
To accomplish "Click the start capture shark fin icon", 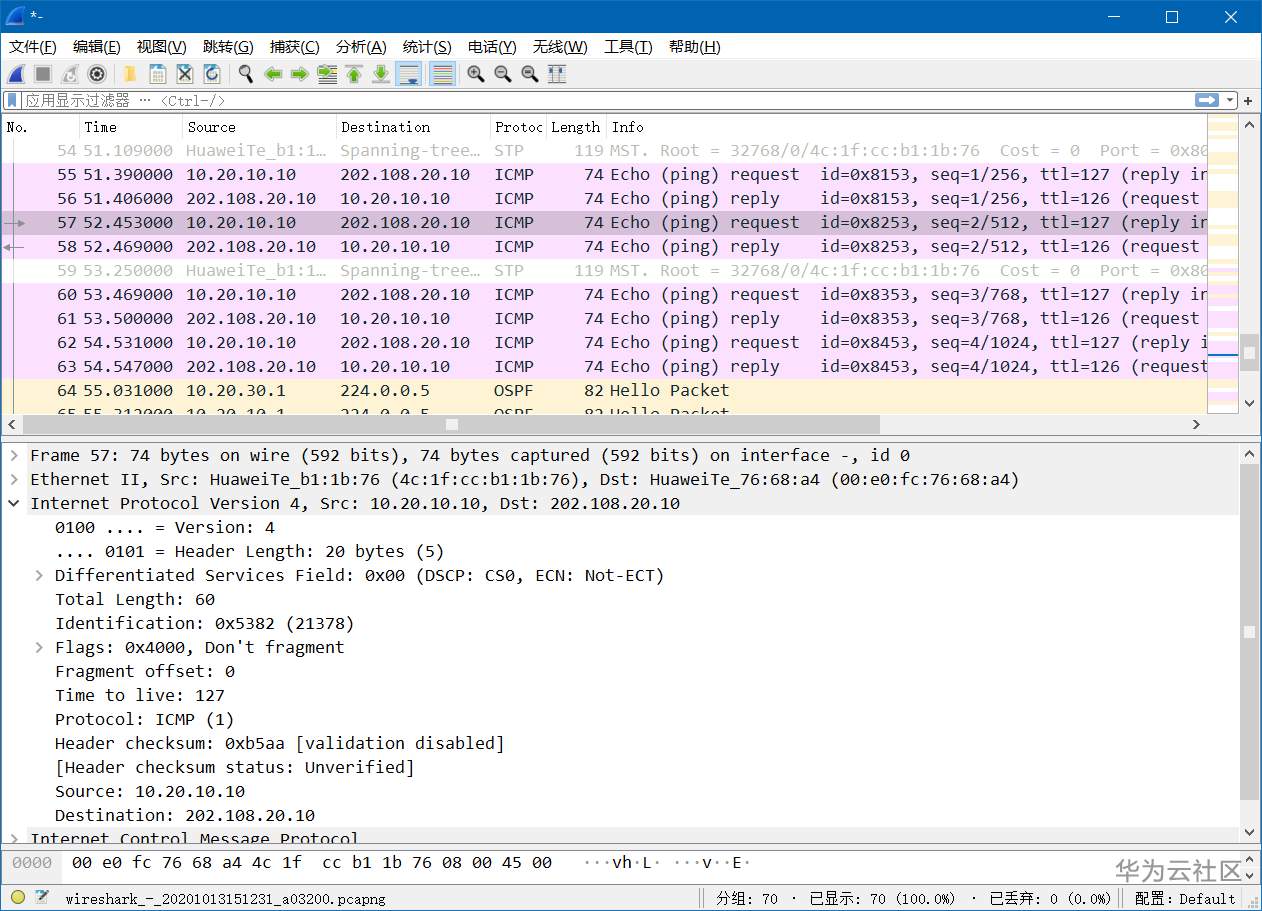I will (16, 74).
